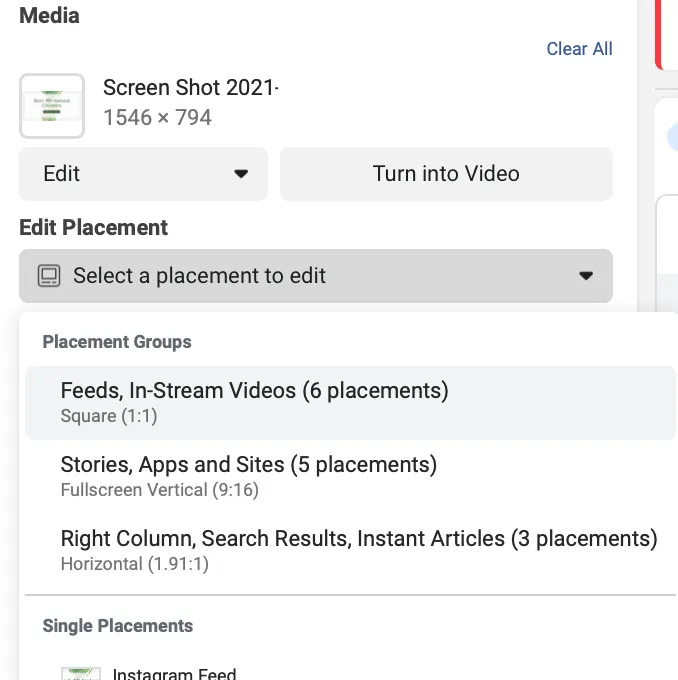Click Turn into Video button

(446, 174)
